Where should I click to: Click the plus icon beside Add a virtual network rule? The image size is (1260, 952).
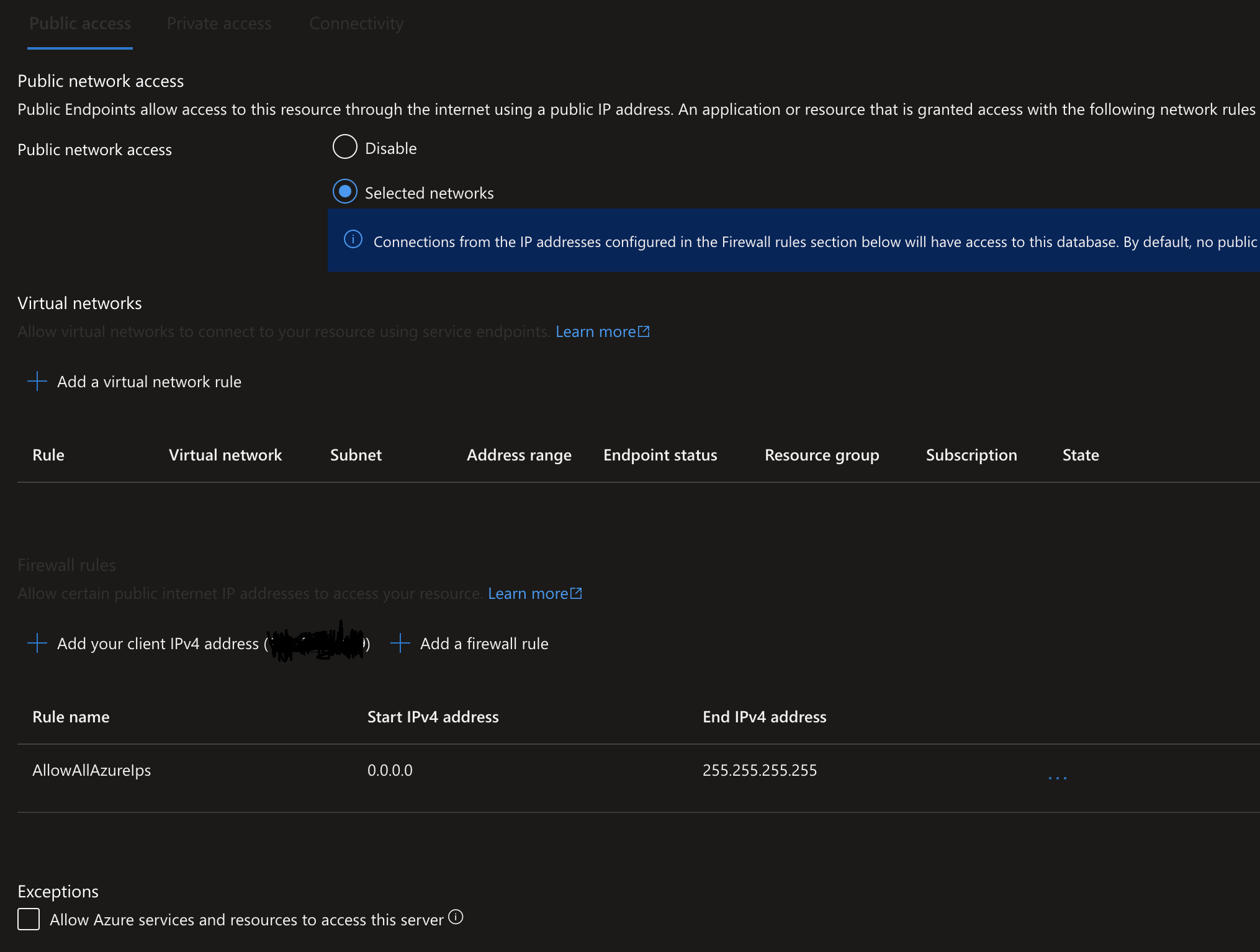pyautogui.click(x=37, y=381)
